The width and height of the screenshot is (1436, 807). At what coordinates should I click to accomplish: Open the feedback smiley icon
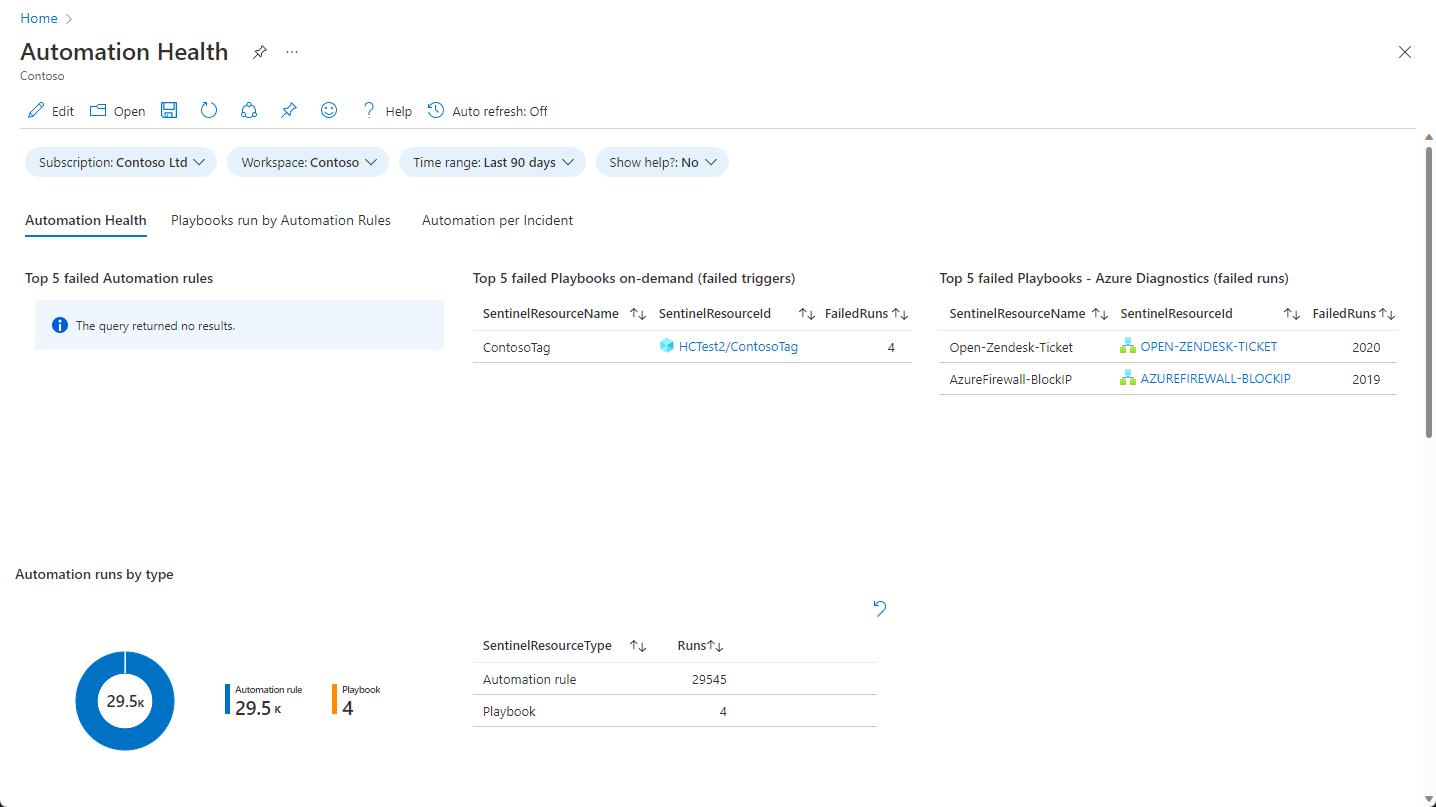[328, 110]
